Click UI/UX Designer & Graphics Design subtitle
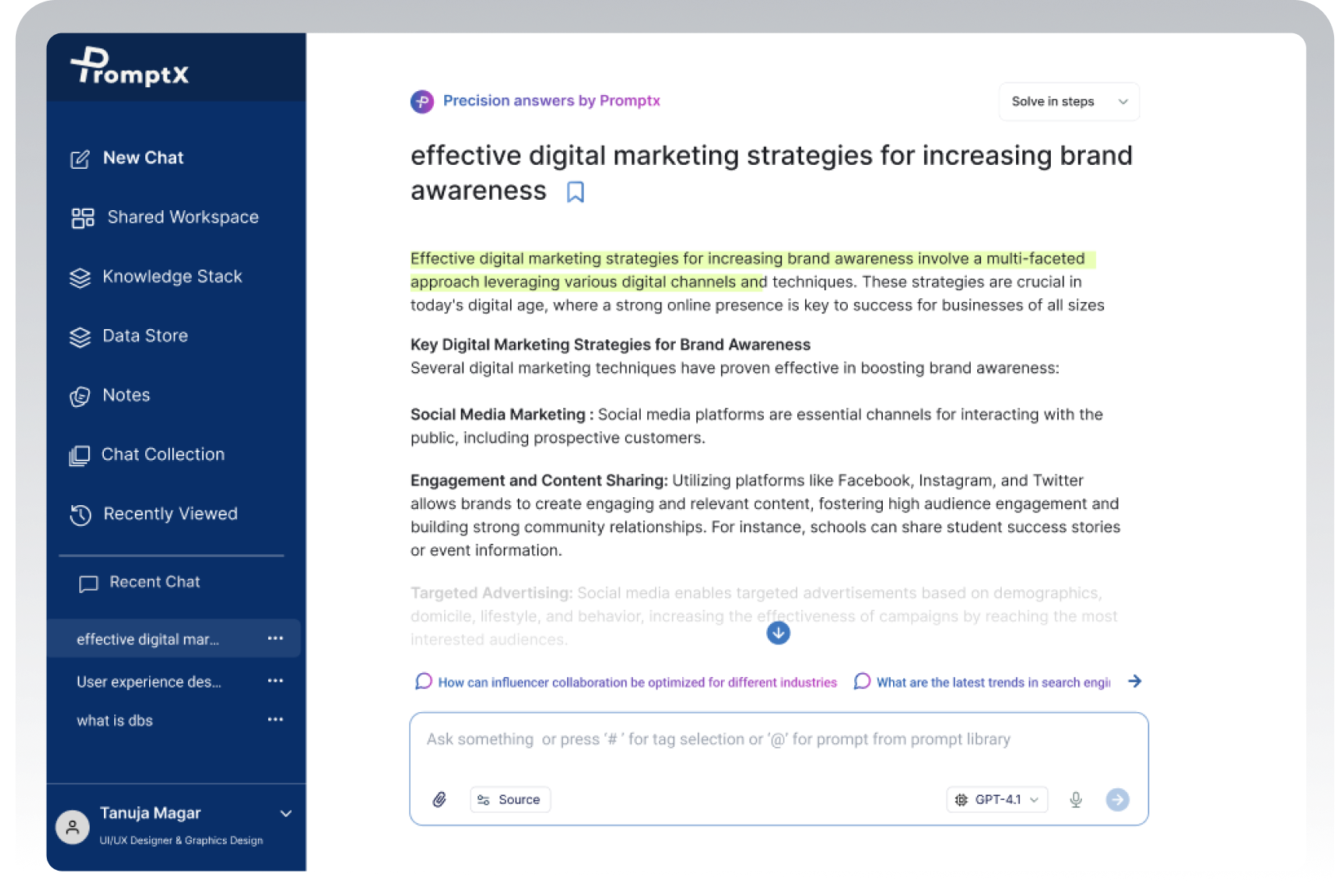The image size is (1342, 896). point(181,840)
